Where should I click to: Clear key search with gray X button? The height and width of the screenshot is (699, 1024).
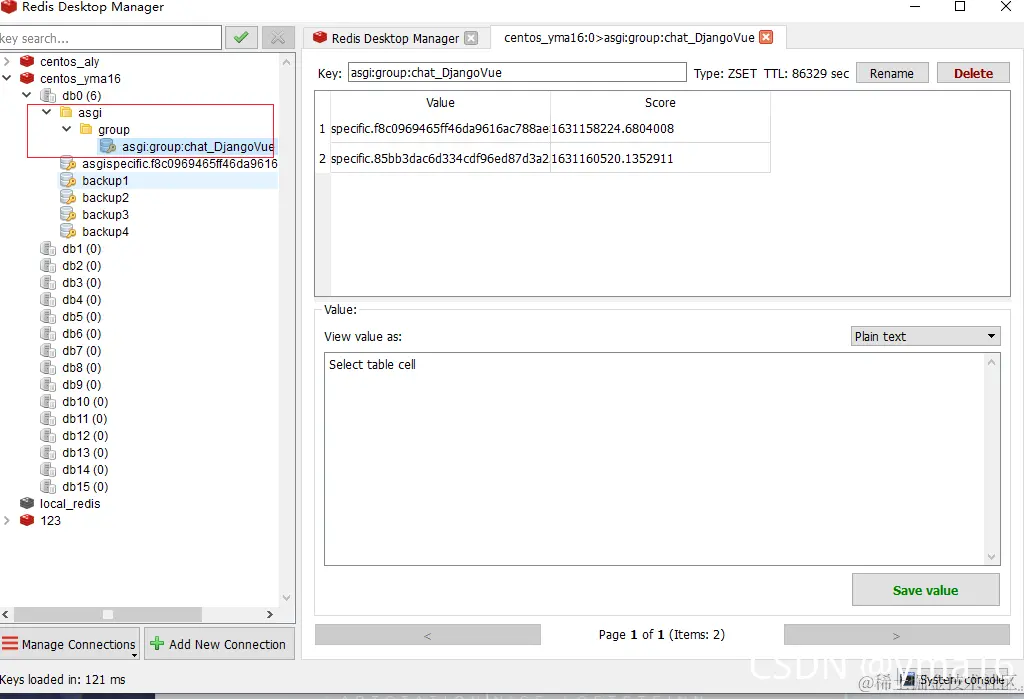278,38
